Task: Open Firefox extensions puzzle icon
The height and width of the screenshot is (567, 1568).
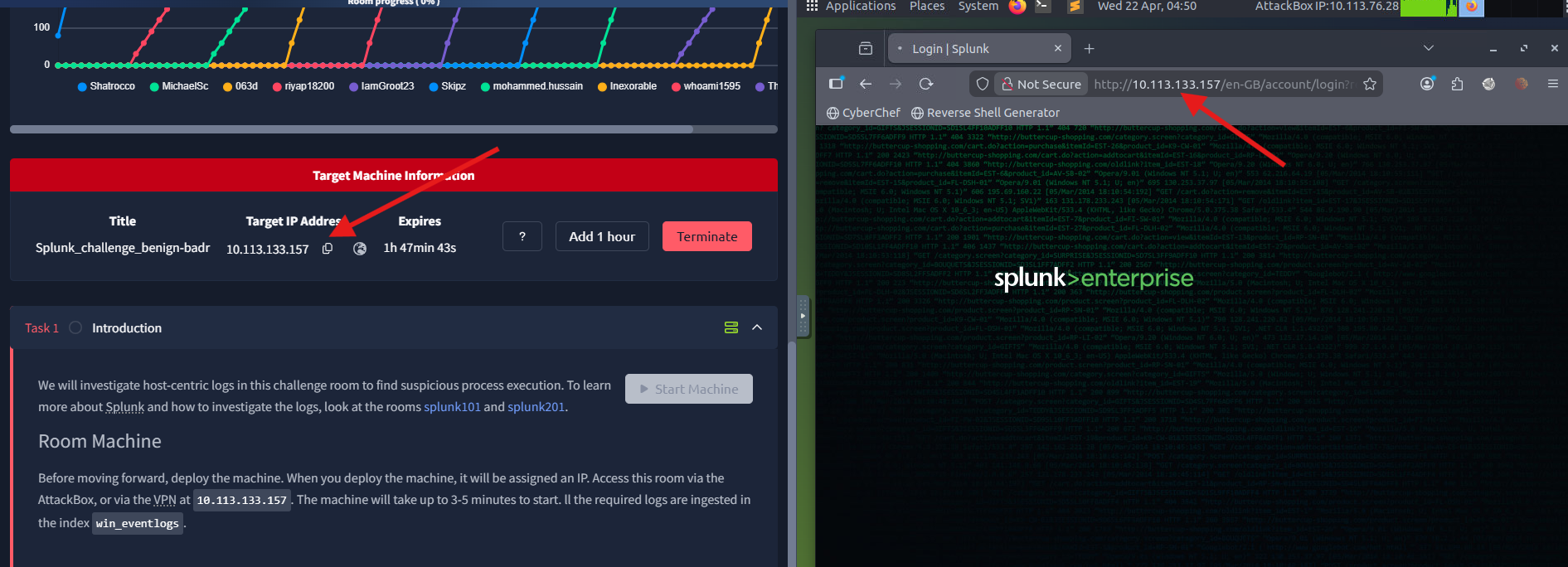Action: [x=1458, y=84]
